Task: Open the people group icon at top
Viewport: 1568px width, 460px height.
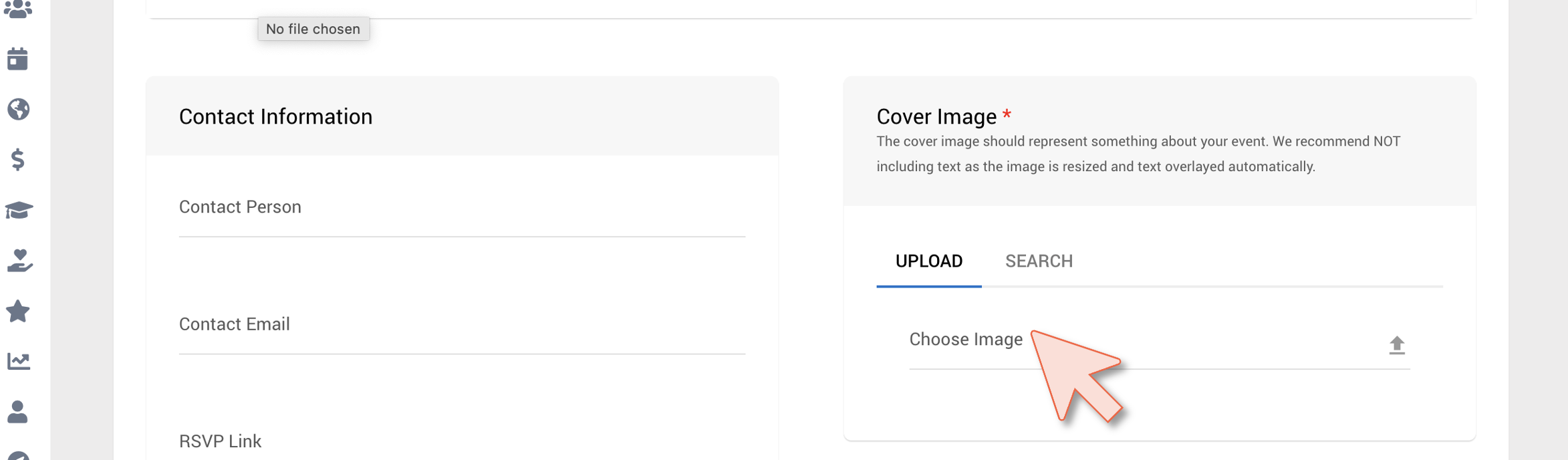Action: tap(18, 9)
